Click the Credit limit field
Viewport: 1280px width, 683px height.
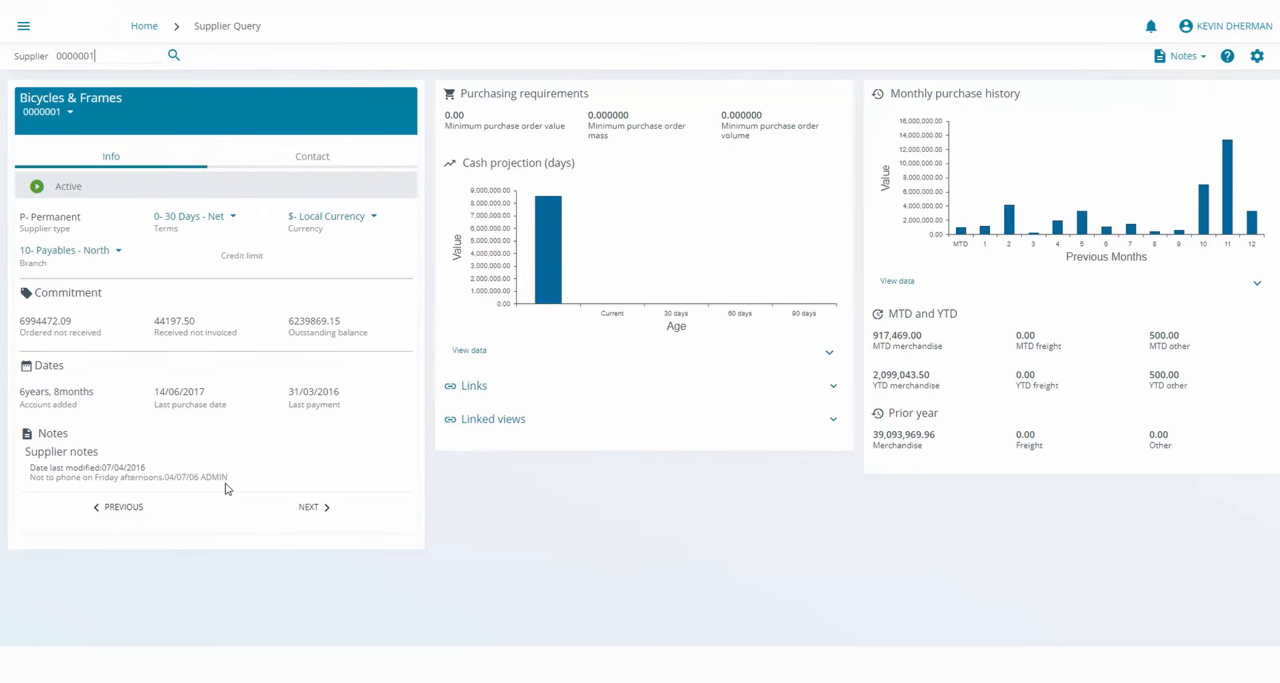coord(242,256)
